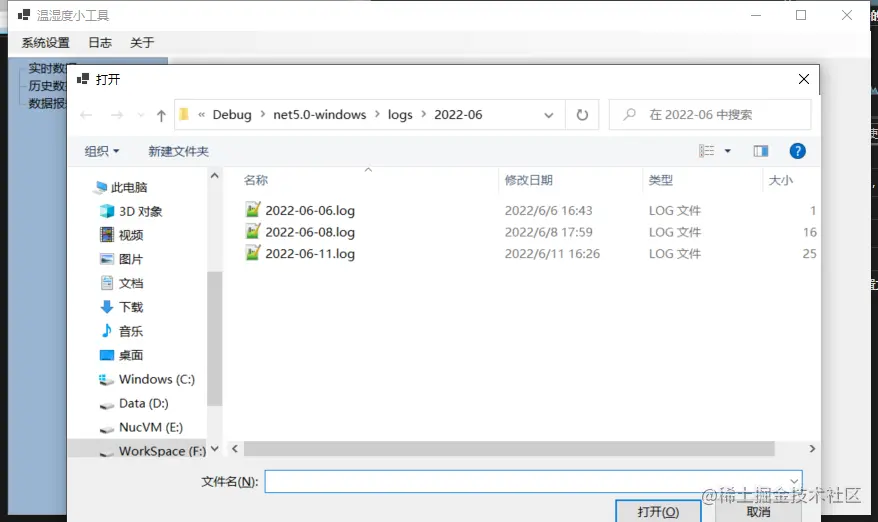
Task: Refresh the 2022-06 folder listing
Action: (x=582, y=115)
